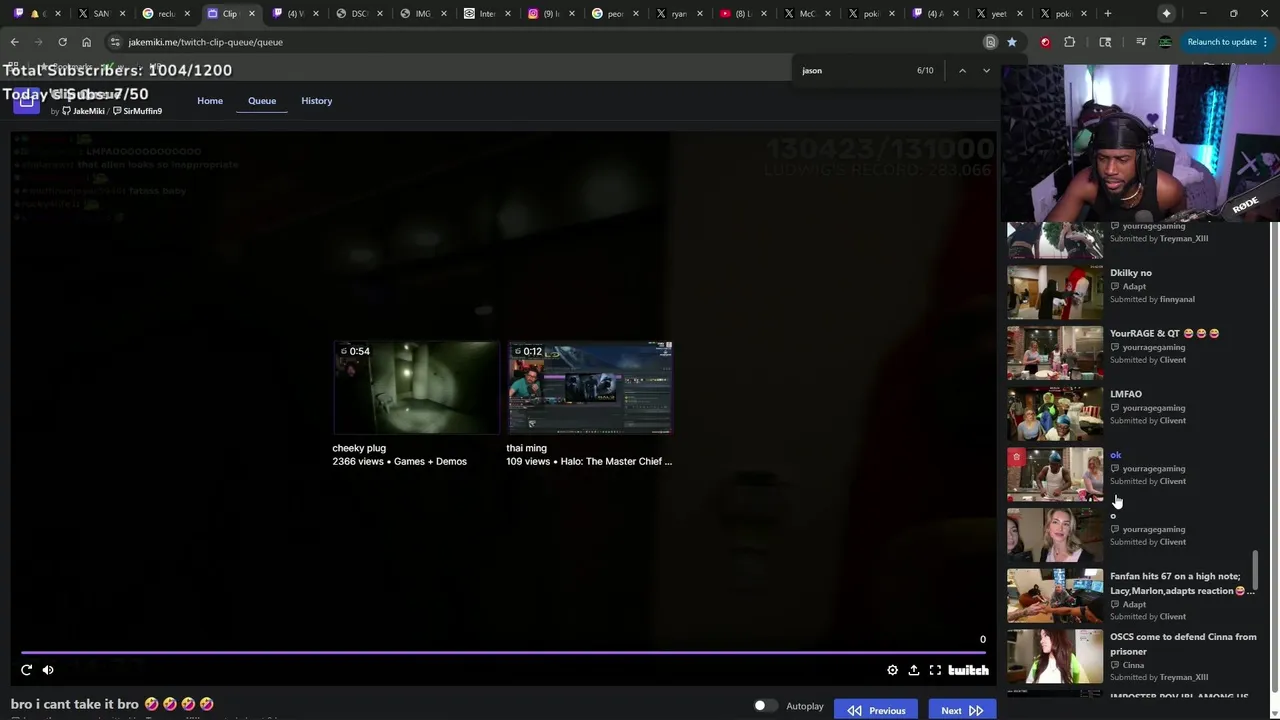This screenshot has width=1280, height=720.
Task: Open 'Dkilky no' clip thumbnail in queue
Action: 1055,292
